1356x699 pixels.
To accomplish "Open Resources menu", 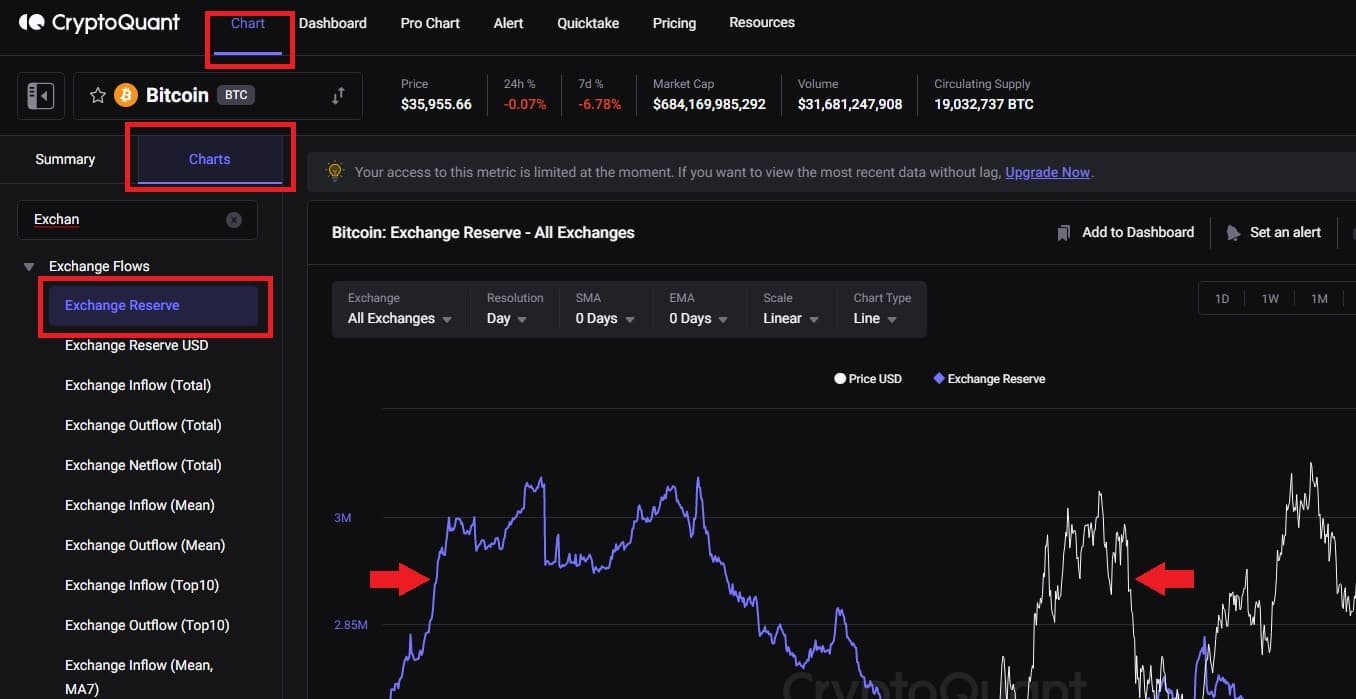I will (x=762, y=22).
